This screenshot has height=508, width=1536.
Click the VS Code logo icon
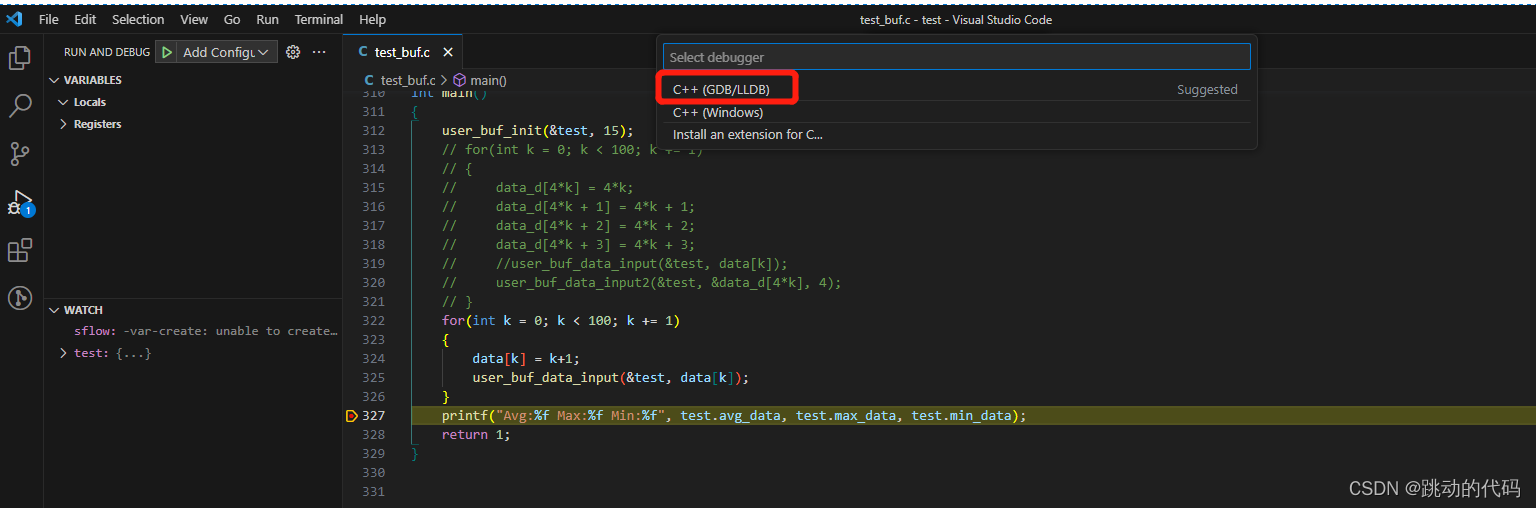[14, 19]
